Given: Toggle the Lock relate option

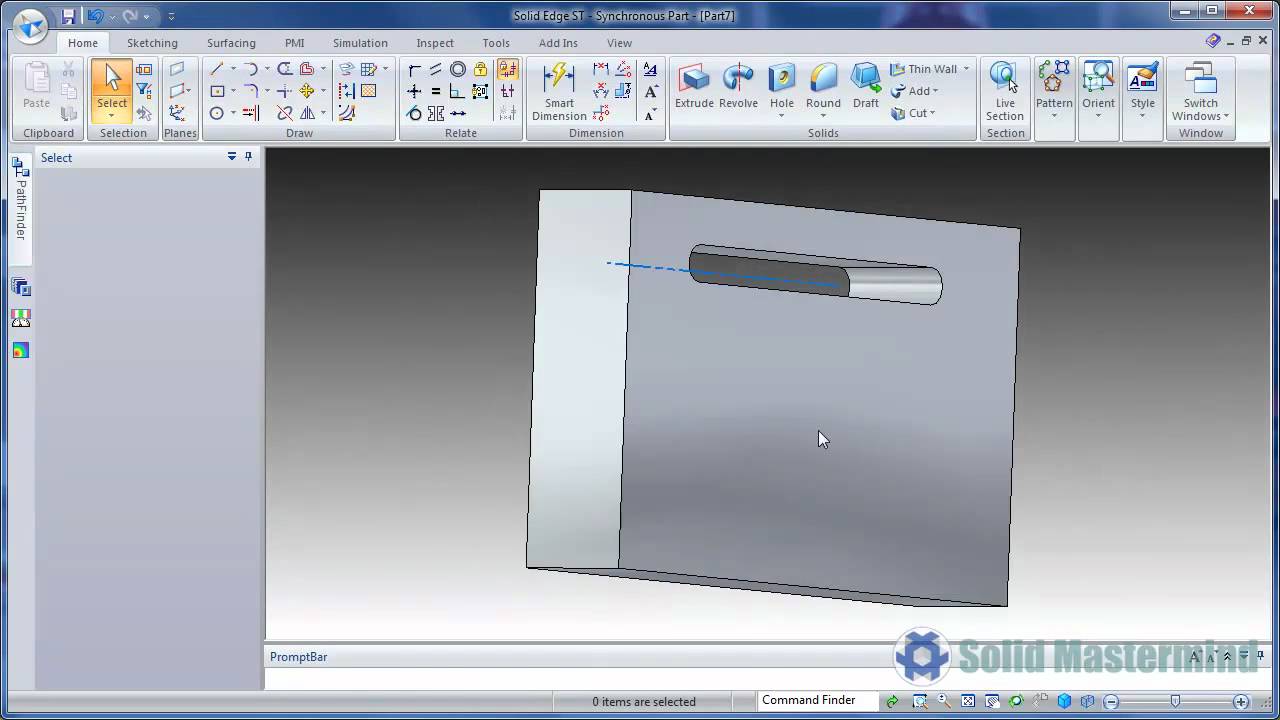Looking at the screenshot, I should pyautogui.click(x=480, y=69).
